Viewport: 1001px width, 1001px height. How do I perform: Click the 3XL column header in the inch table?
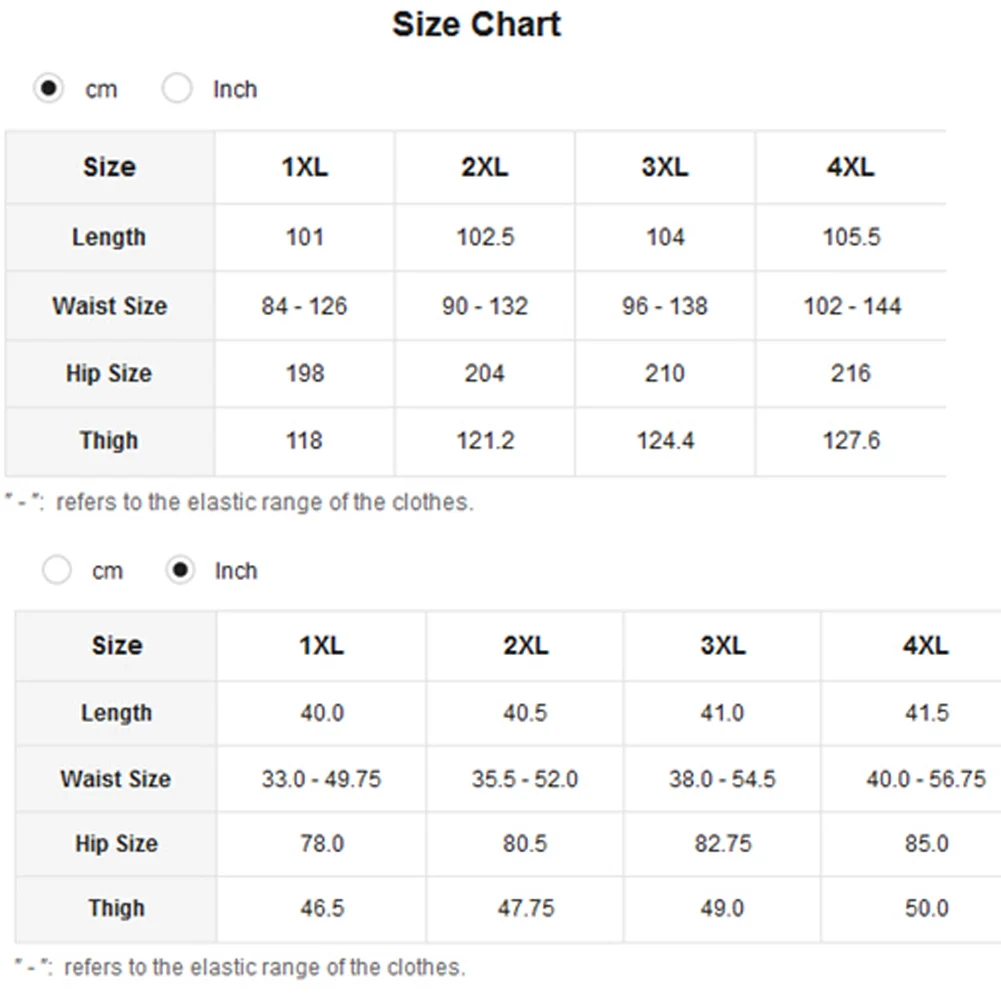coord(722,645)
